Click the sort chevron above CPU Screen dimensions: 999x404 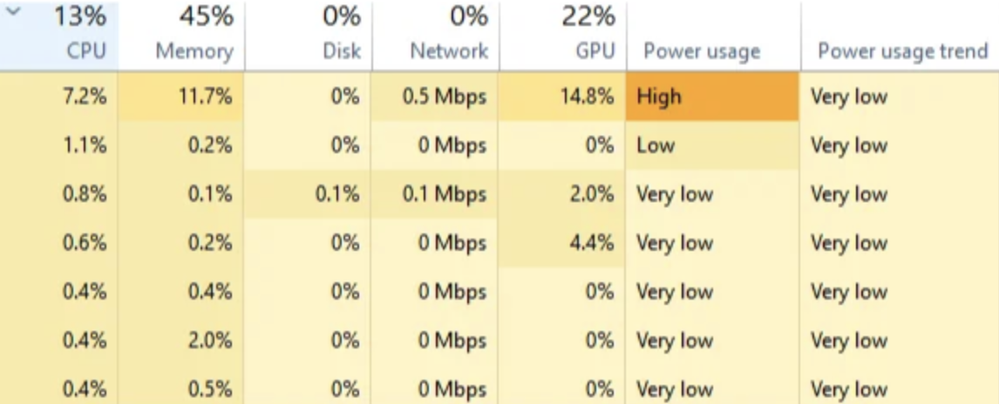[x=13, y=11]
